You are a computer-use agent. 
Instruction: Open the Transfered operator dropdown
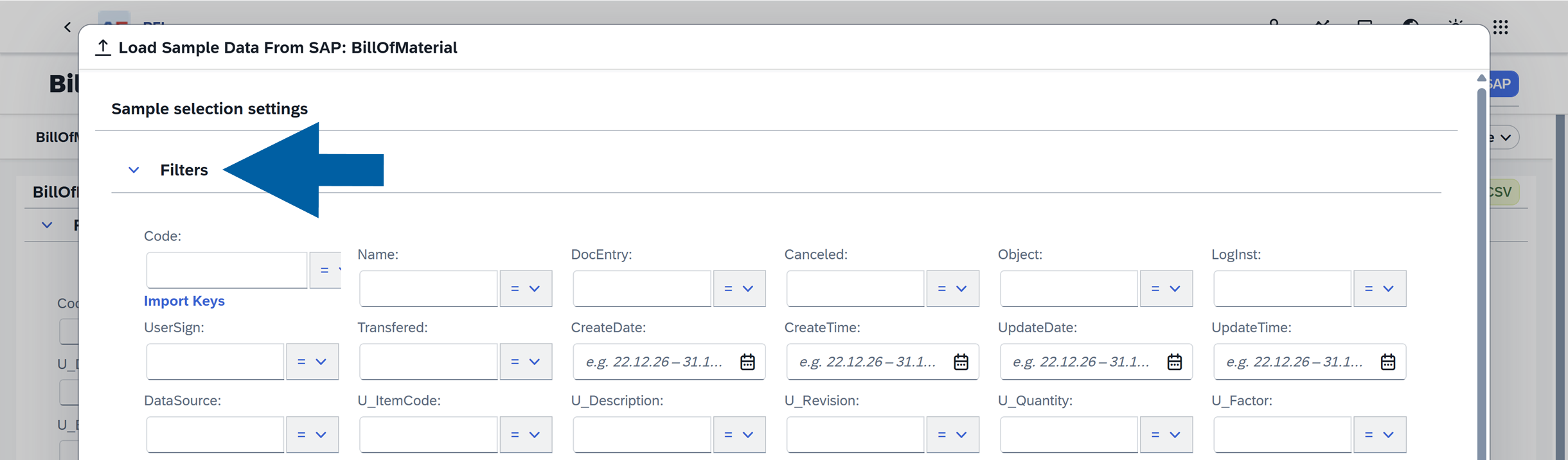click(526, 362)
